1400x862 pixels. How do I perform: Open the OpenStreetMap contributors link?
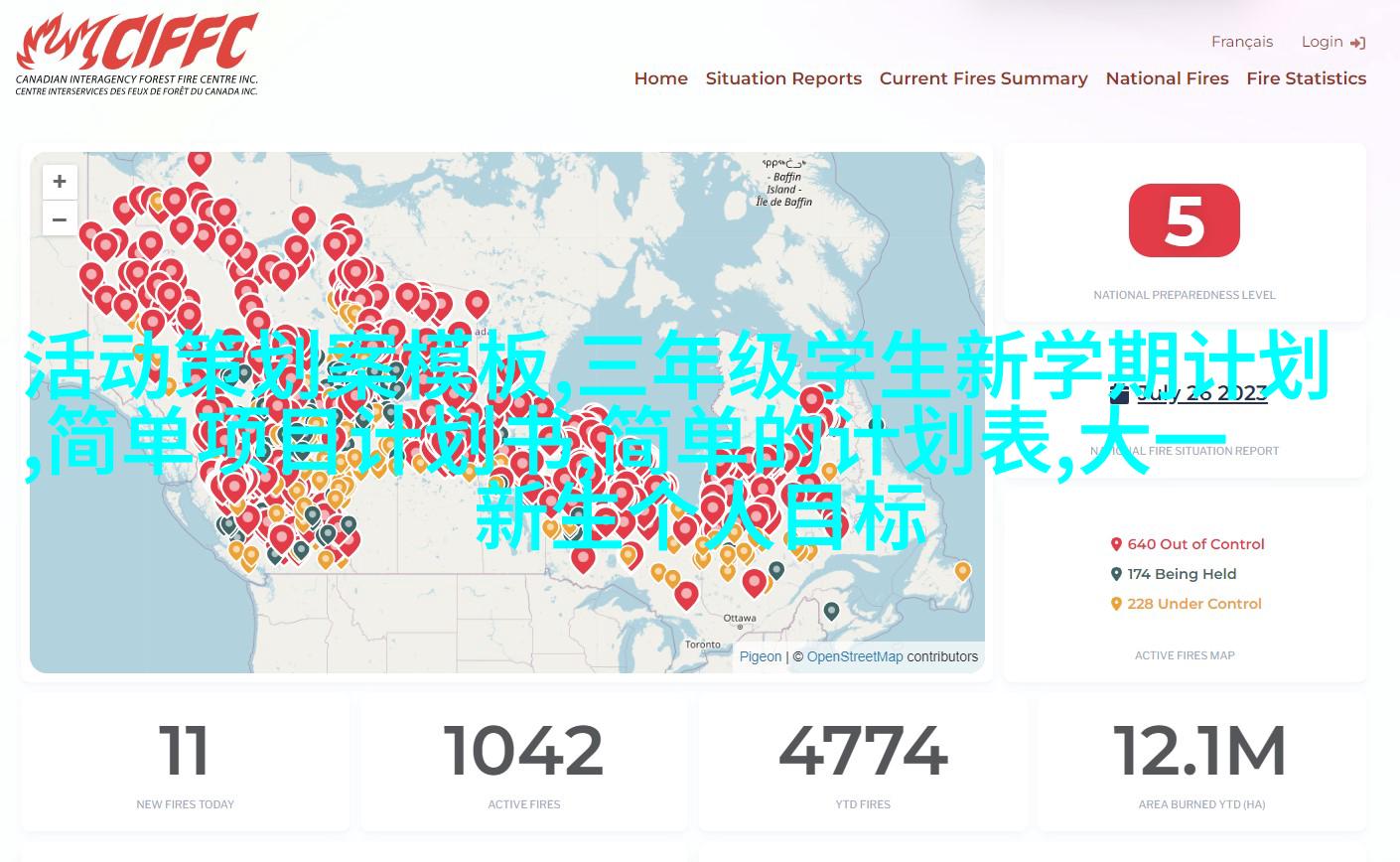tap(855, 656)
